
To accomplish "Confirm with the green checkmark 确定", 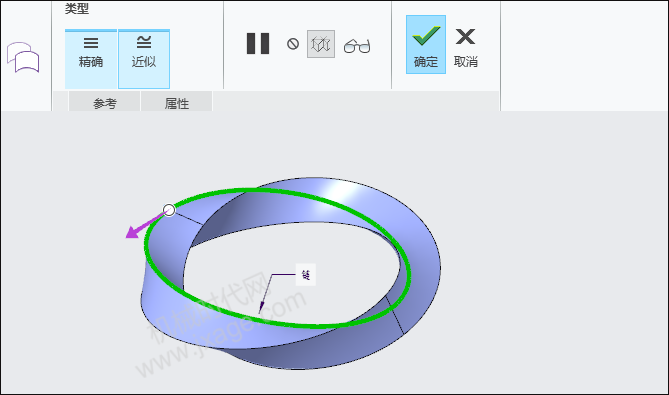I will click(x=426, y=44).
